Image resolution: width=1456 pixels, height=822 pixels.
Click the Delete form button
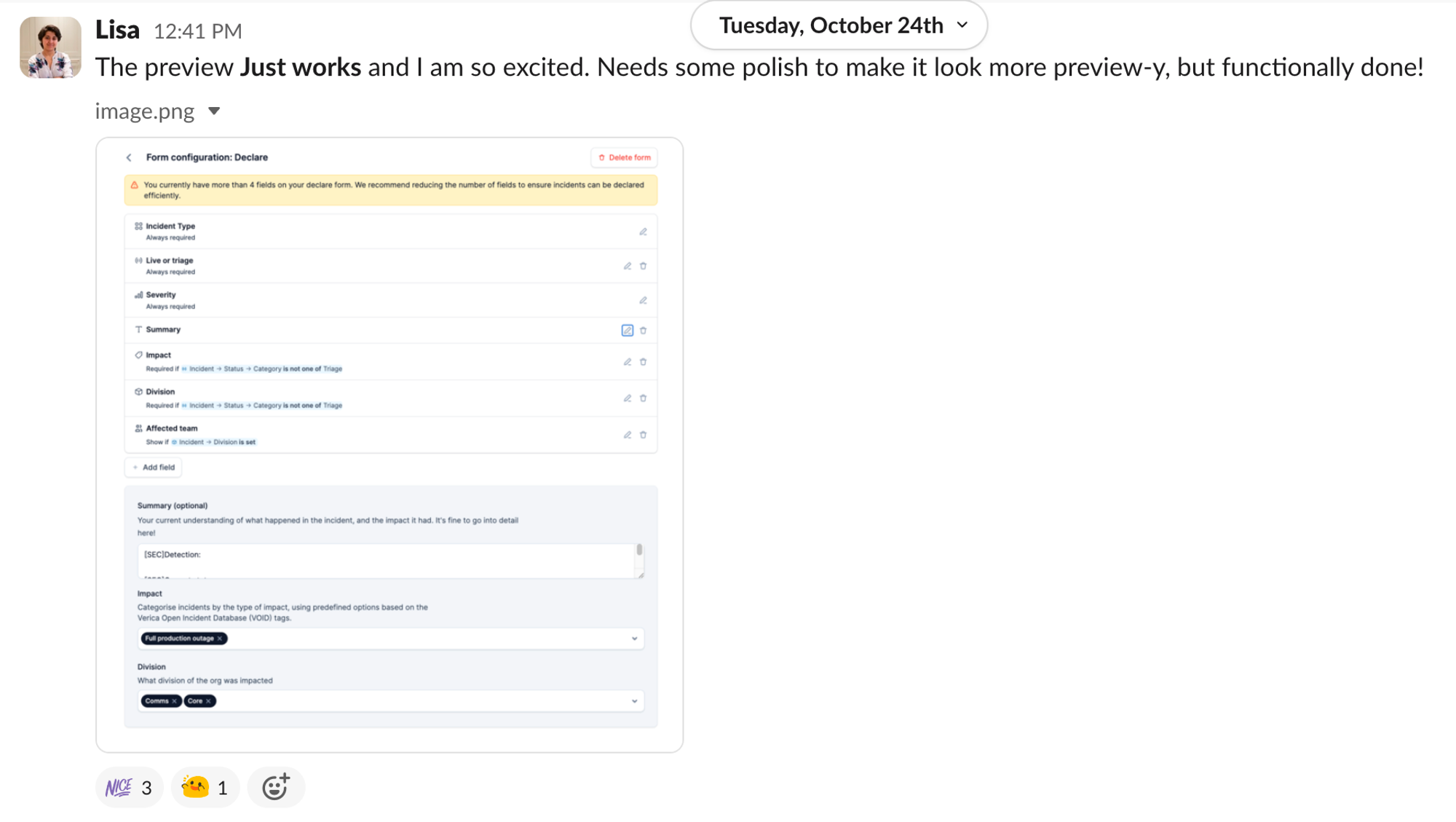(x=625, y=157)
